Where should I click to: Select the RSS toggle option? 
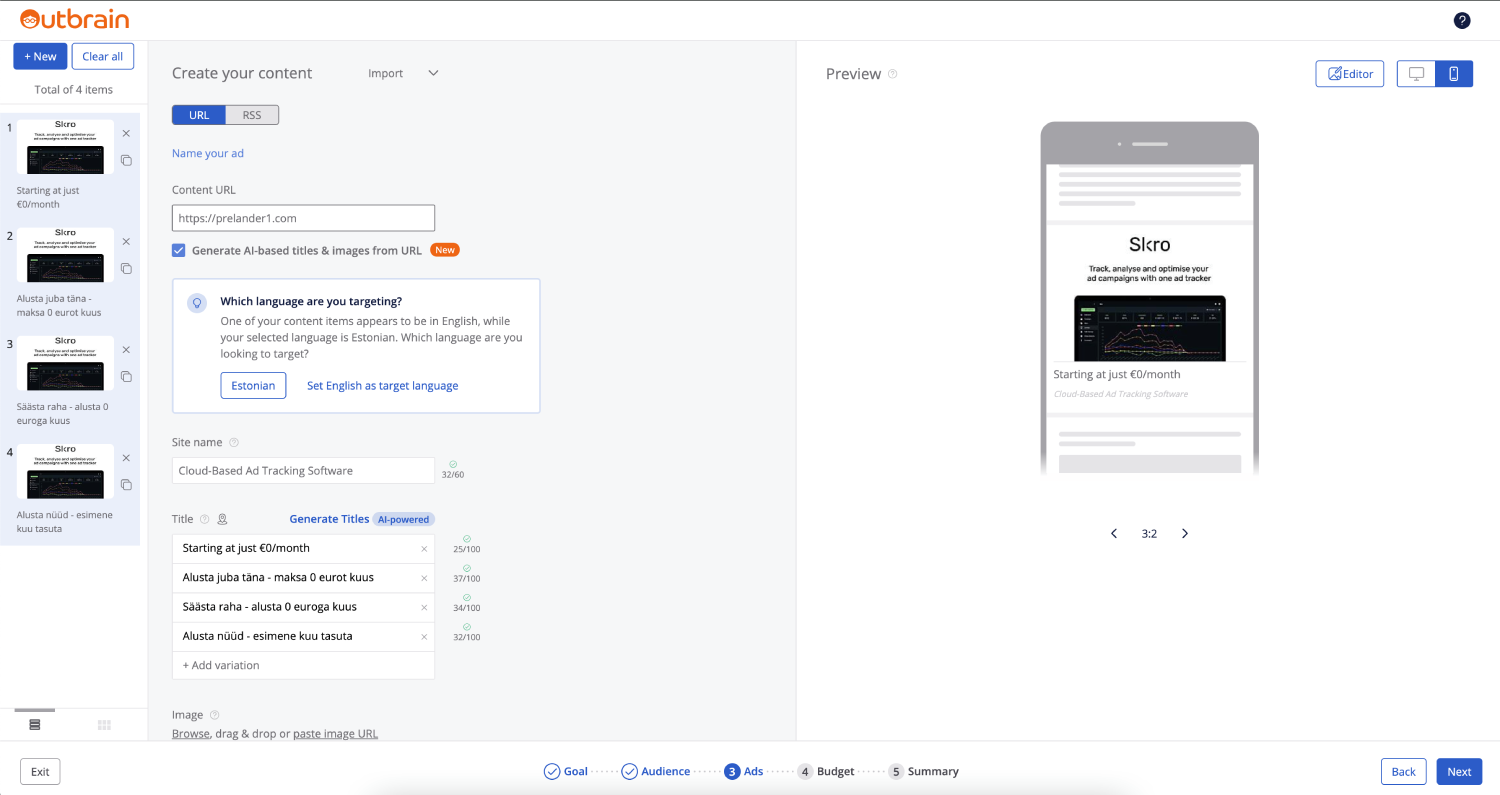(x=252, y=115)
